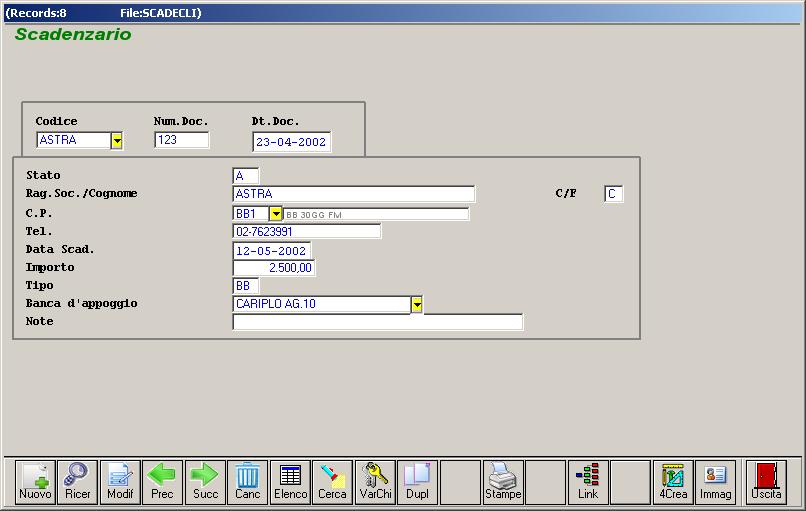Click the Tel. field 02-7623991
The width and height of the screenshot is (806, 511).
coord(307,231)
